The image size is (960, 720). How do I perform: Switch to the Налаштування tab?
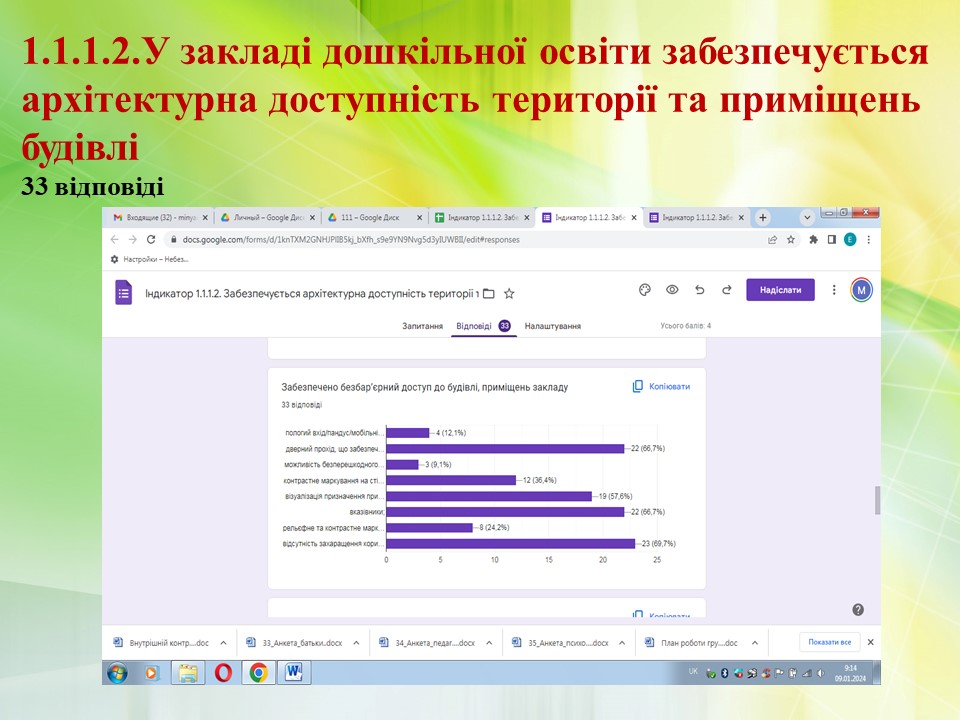pyautogui.click(x=553, y=326)
